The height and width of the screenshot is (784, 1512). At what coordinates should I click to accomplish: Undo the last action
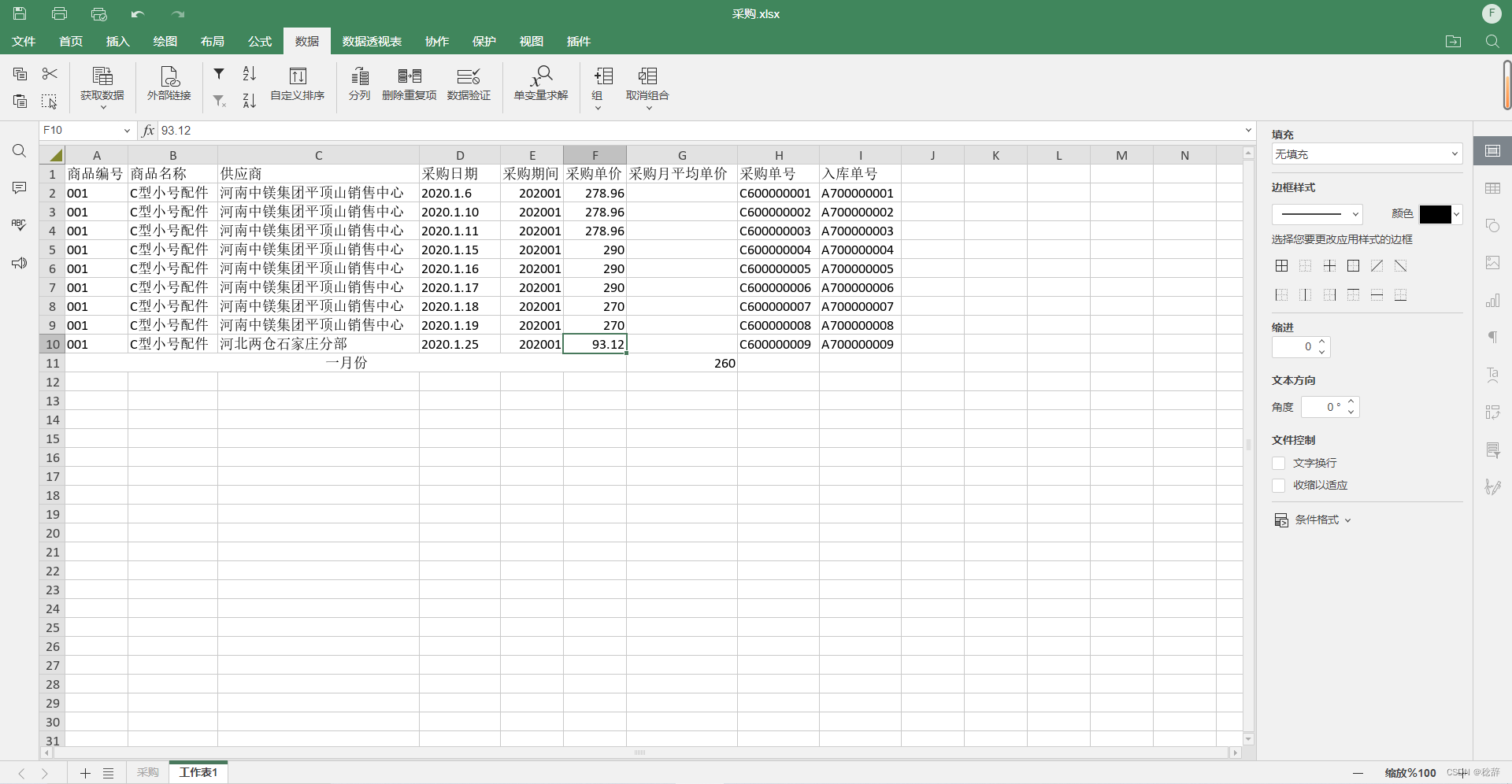click(138, 13)
